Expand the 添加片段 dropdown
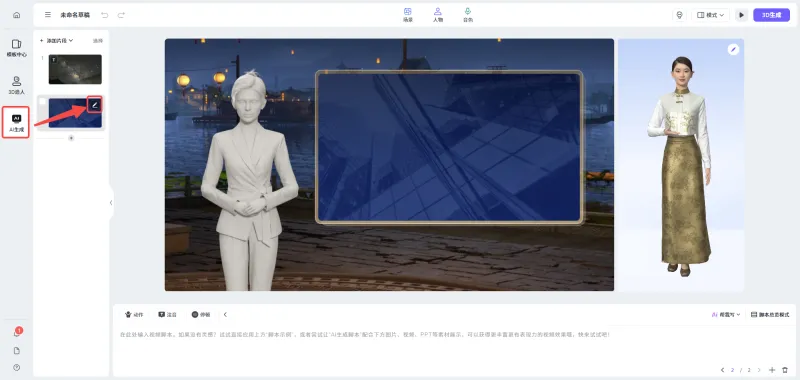This screenshot has height=380, width=800. [57, 40]
